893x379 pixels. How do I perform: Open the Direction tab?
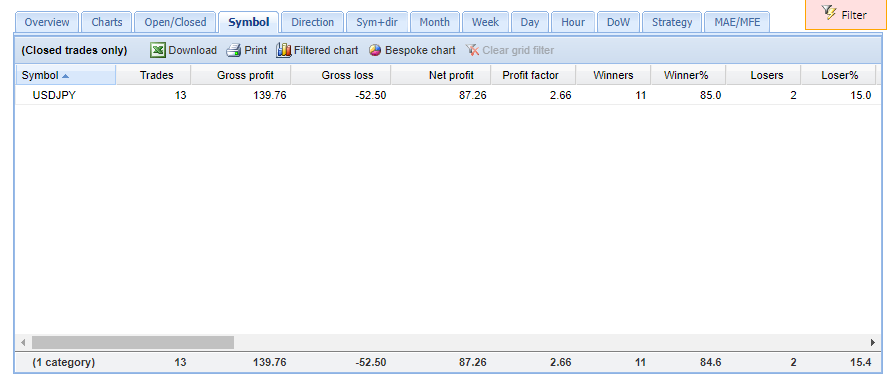[312, 22]
